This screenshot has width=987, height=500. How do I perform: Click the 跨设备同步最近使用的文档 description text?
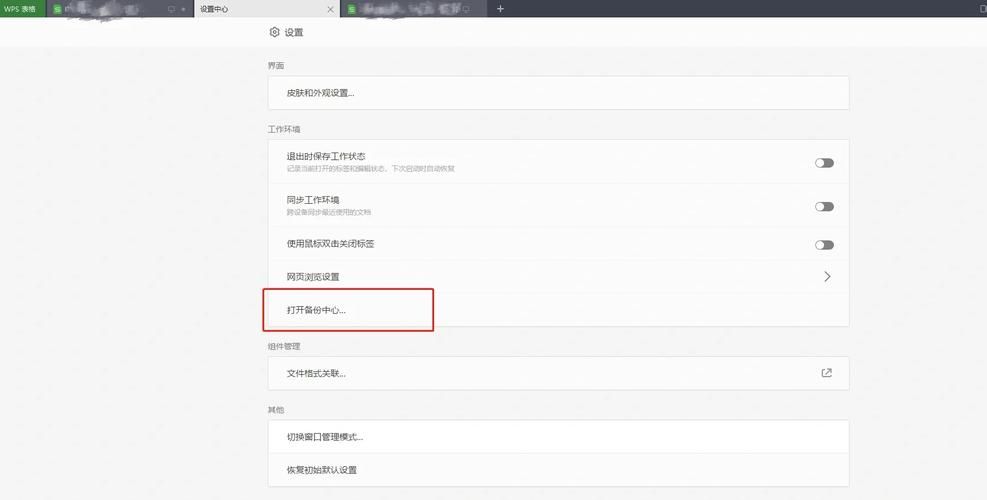point(329,212)
